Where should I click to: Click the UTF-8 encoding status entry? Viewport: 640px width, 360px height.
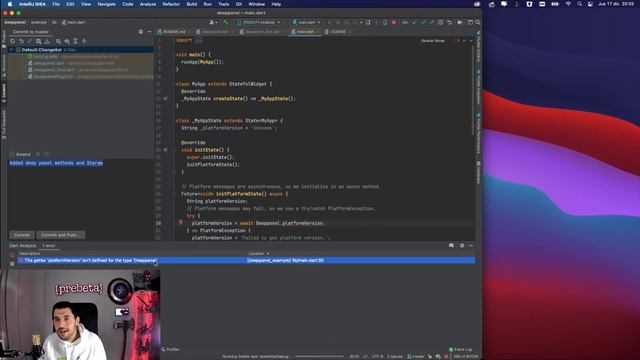coord(377,357)
